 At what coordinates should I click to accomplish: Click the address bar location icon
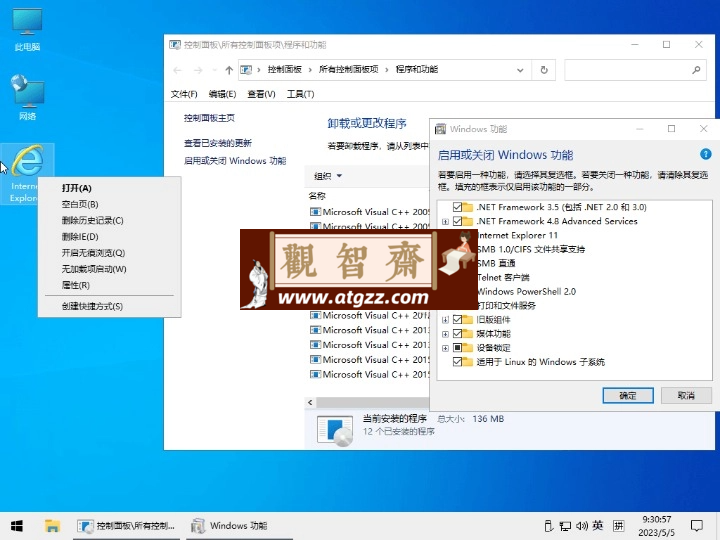(x=247, y=70)
